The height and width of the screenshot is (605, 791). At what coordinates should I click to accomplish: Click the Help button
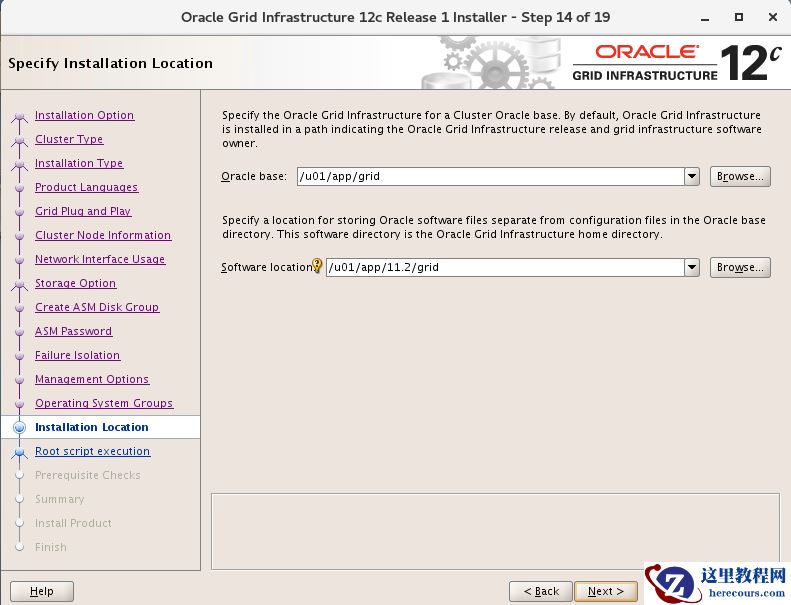[x=42, y=591]
